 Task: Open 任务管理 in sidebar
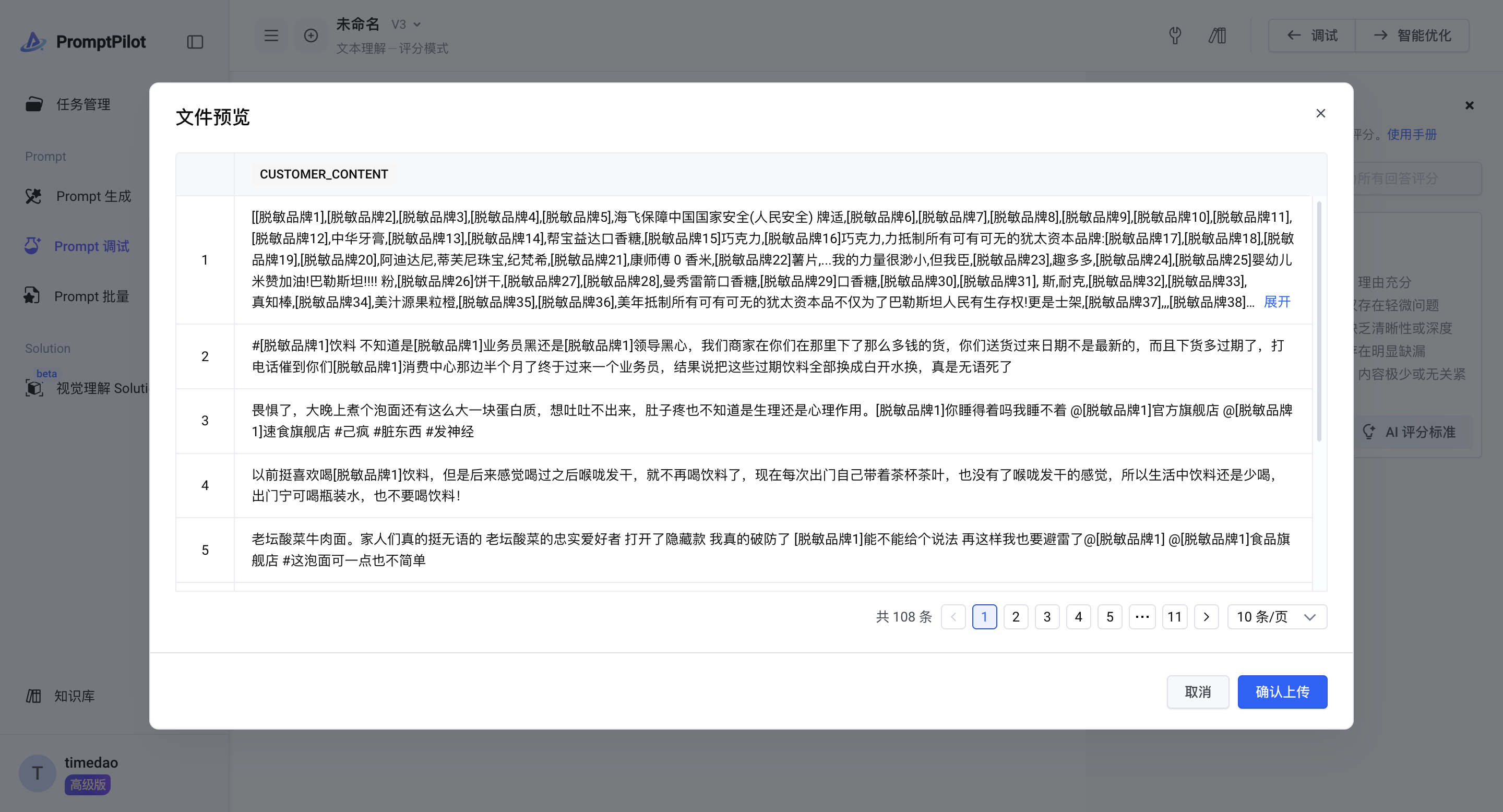point(83,104)
